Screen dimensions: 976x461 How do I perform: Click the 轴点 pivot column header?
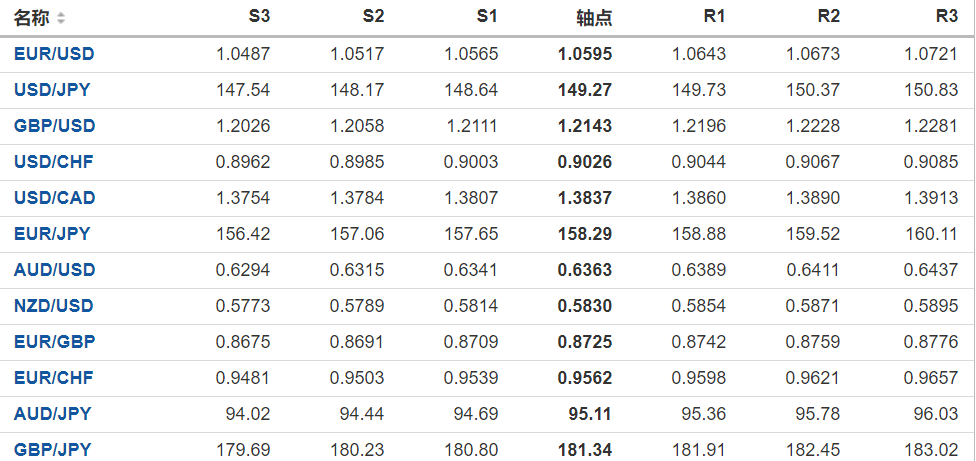(x=594, y=18)
